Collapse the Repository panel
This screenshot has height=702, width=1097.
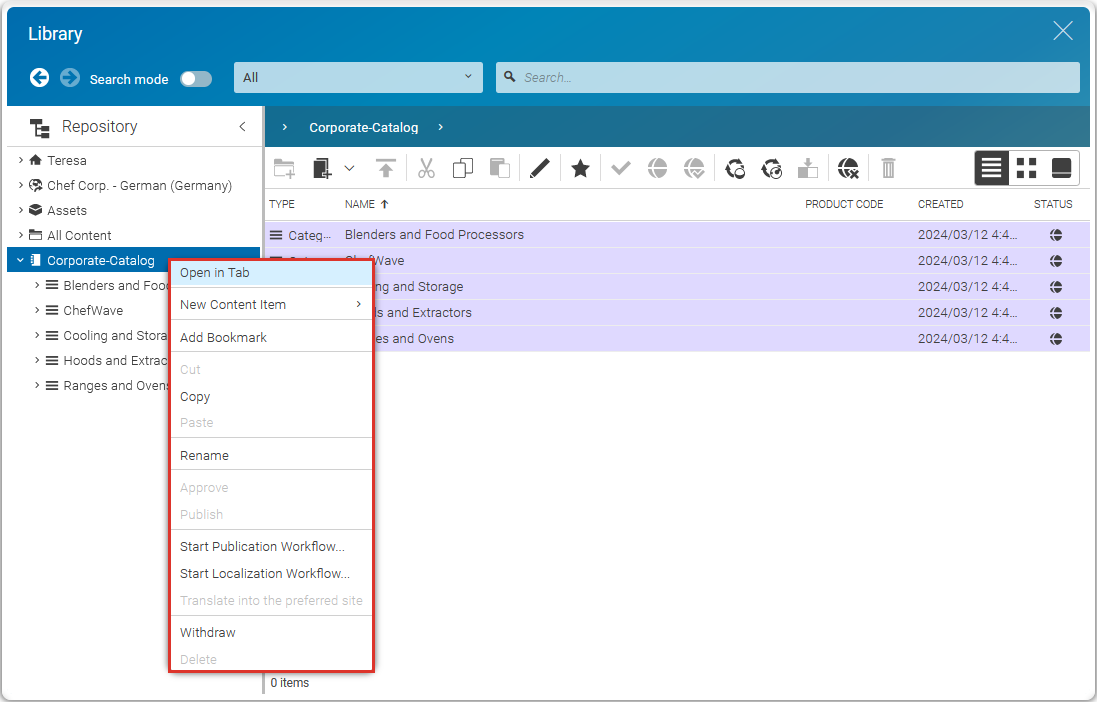click(242, 127)
